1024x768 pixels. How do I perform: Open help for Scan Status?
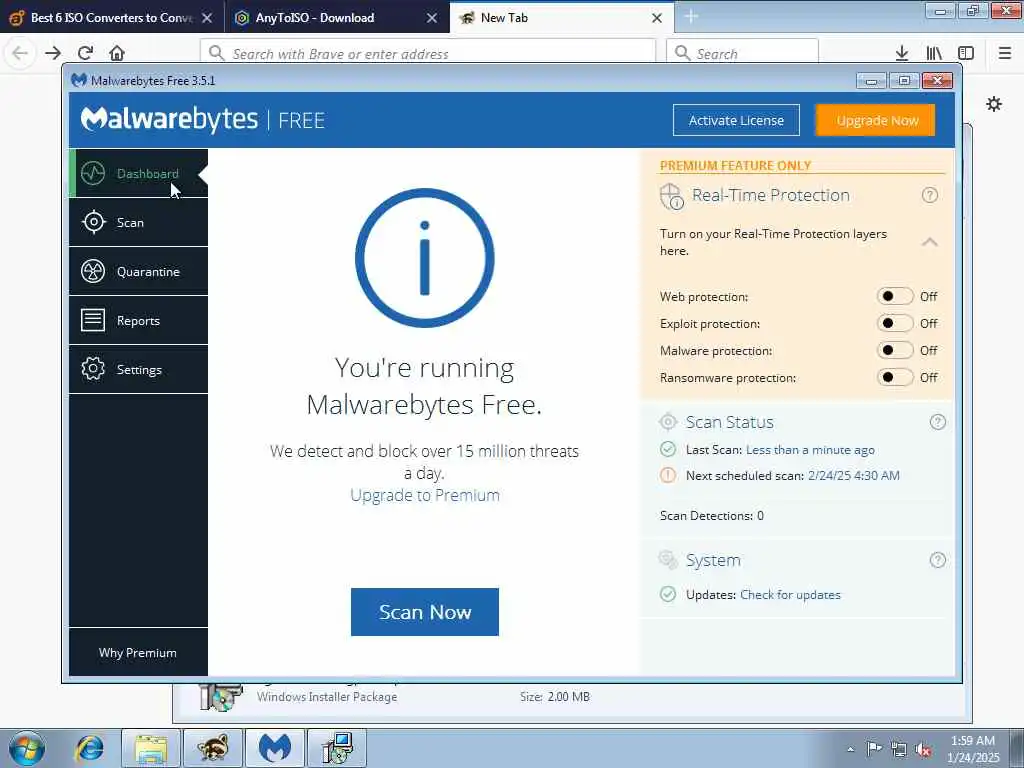[937, 422]
